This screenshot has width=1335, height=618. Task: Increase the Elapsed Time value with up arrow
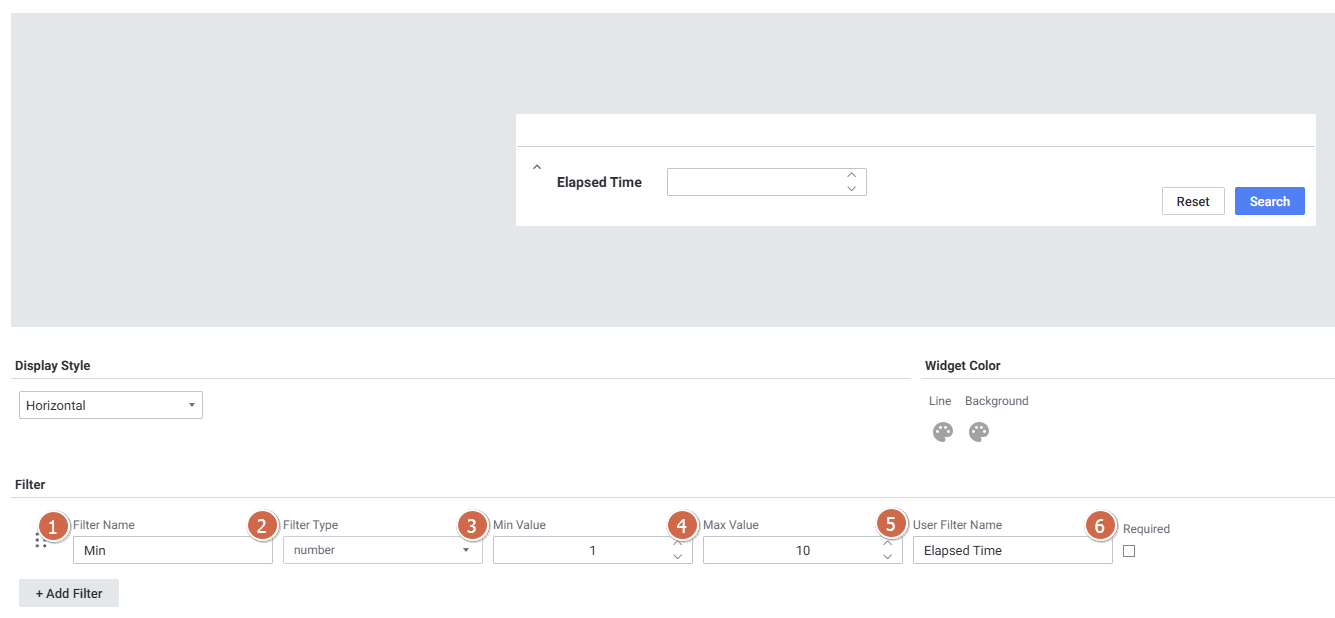pos(851,175)
